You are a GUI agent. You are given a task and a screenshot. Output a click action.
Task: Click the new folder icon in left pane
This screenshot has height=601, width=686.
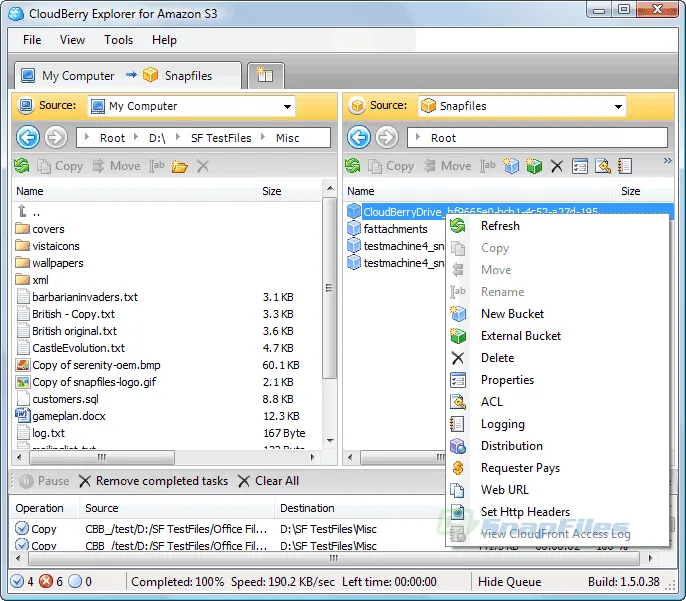179,166
